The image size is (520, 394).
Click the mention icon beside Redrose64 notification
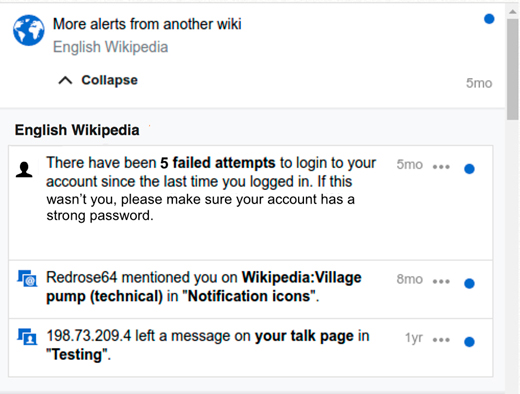[x=27, y=279]
